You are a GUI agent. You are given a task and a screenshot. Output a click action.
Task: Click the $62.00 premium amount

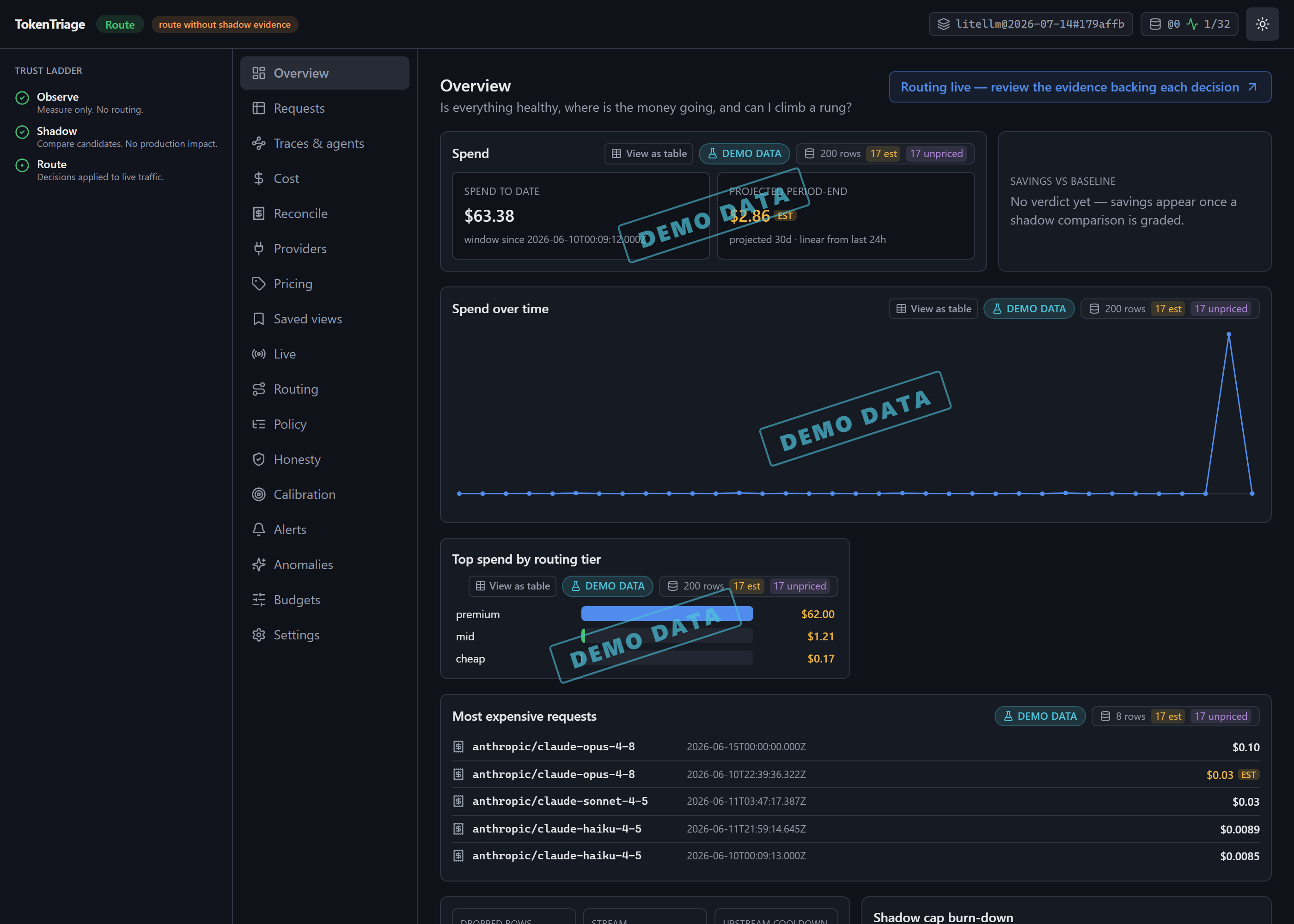(x=818, y=614)
